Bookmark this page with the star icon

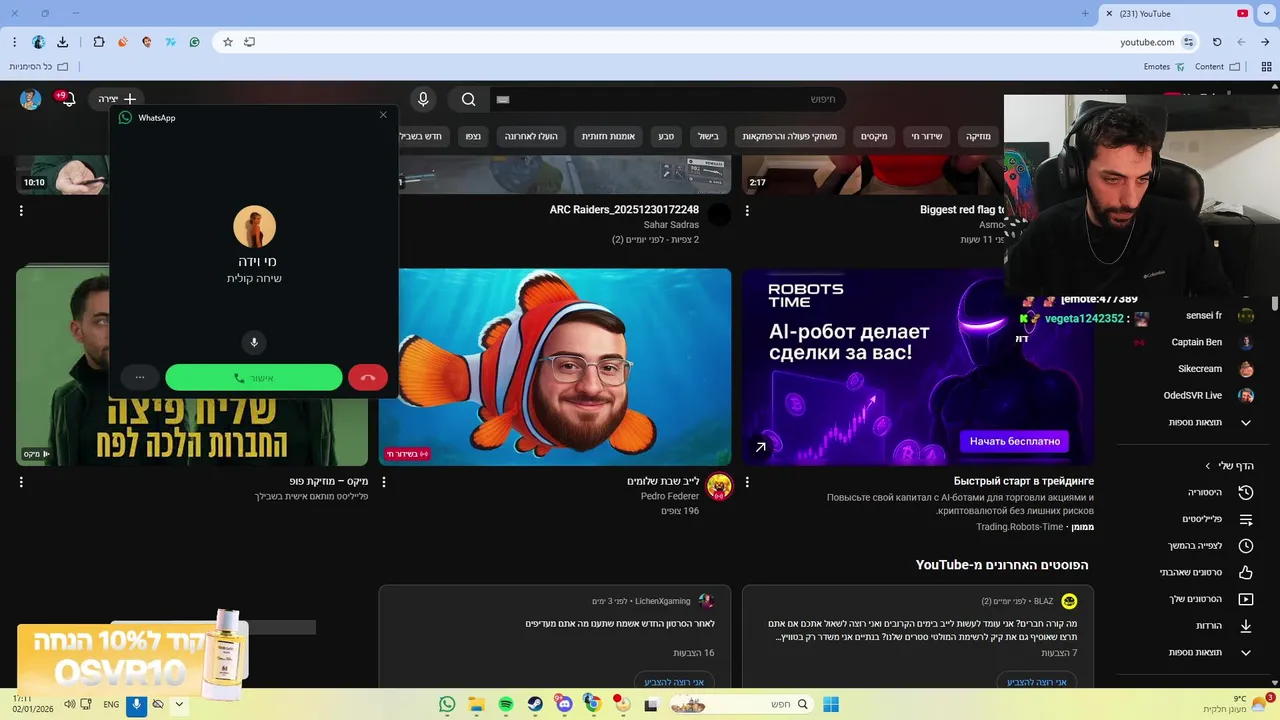point(228,42)
